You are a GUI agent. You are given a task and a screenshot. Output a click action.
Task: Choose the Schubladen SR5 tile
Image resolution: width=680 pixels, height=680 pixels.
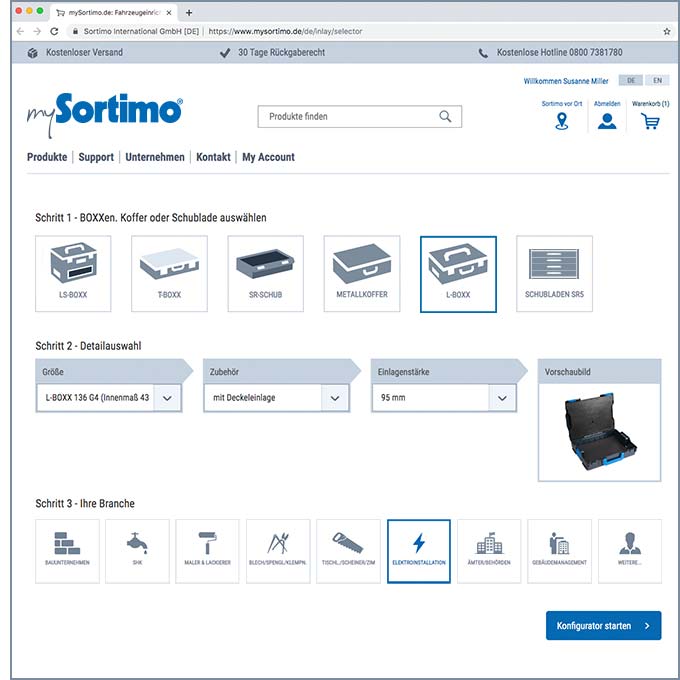pyautogui.click(x=554, y=274)
